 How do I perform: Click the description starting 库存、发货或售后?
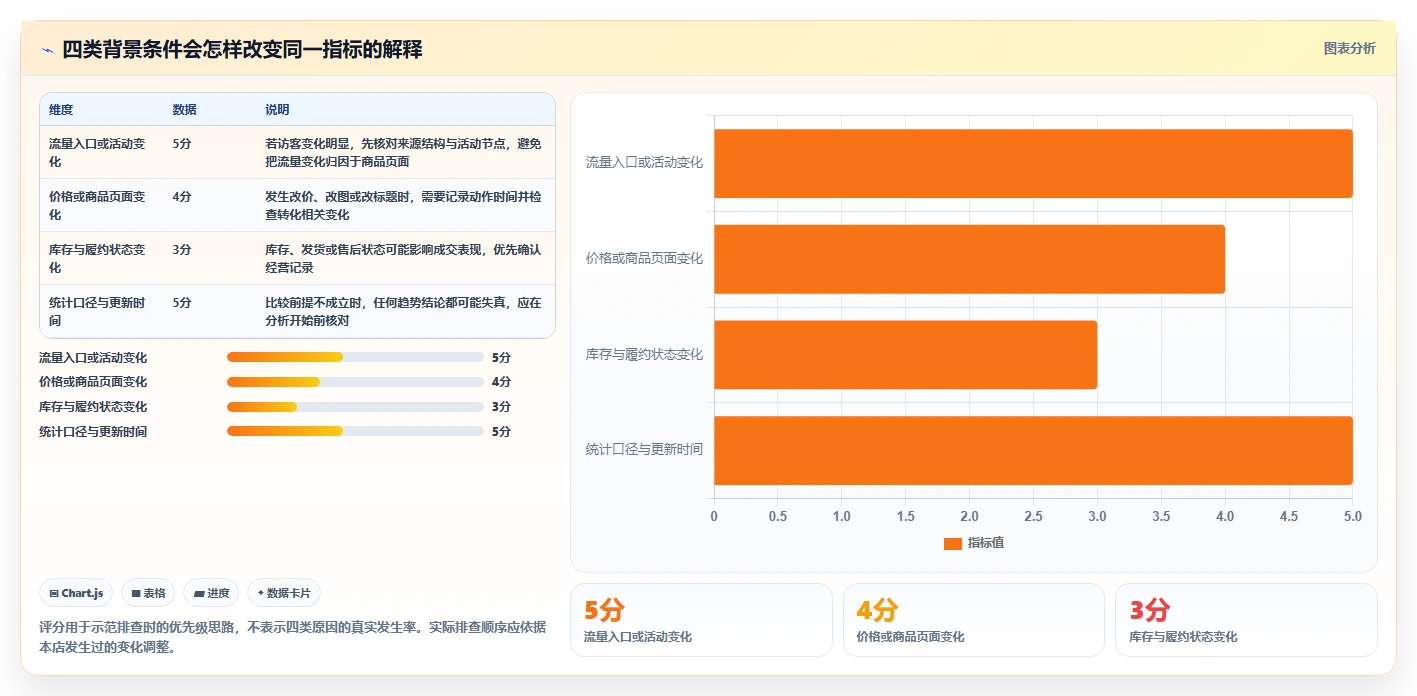click(x=404, y=258)
